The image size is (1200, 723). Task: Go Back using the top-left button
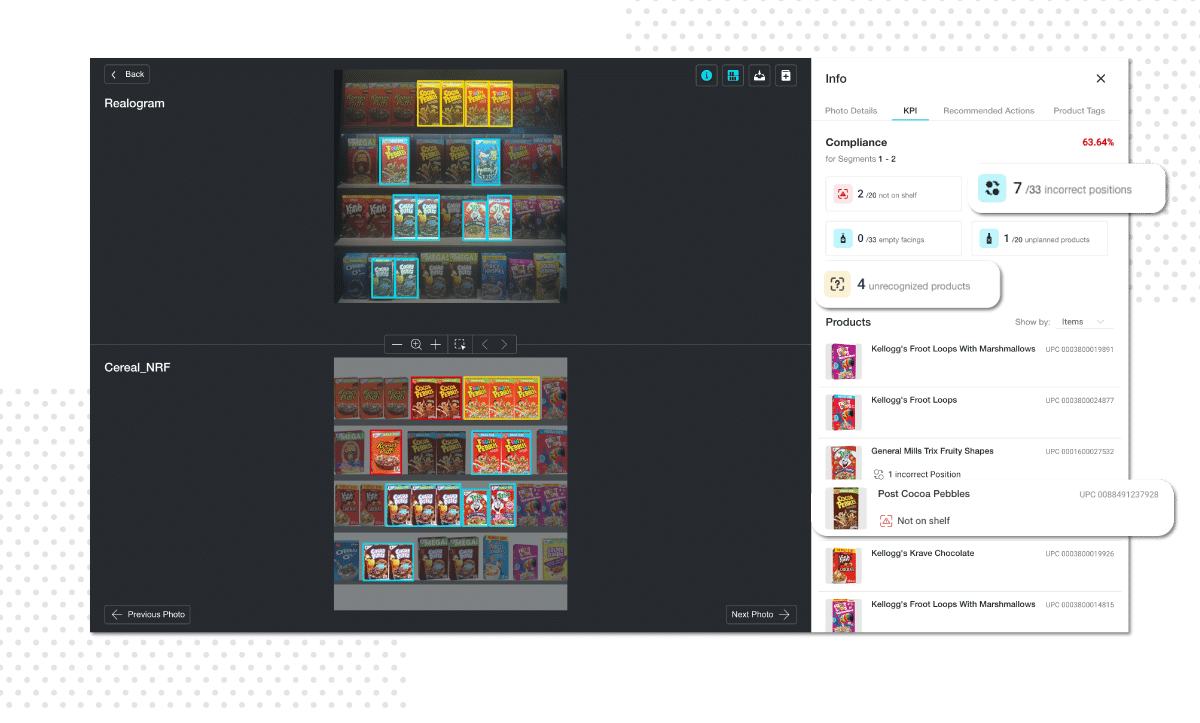[127, 74]
